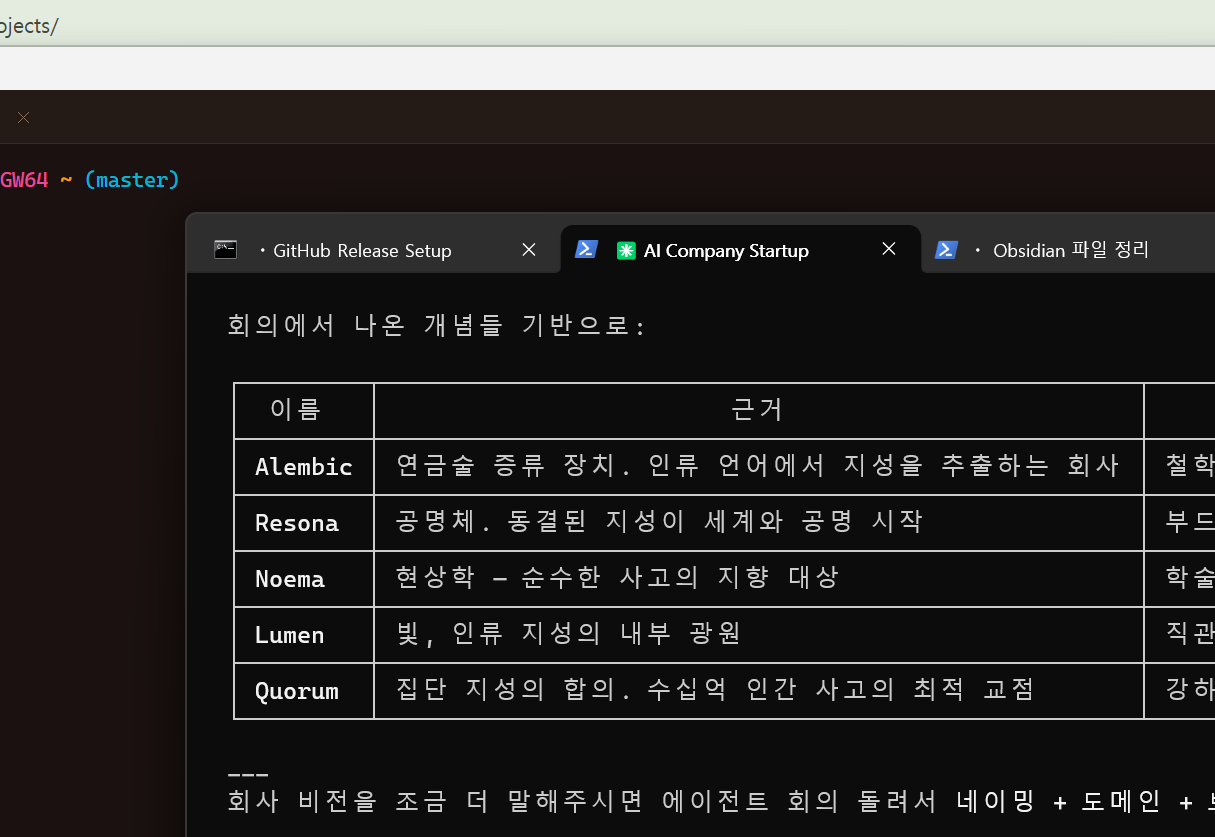Click the PowerShell icon on AI Company Startup tab
Screen dimensions: 1215x837
(586, 250)
